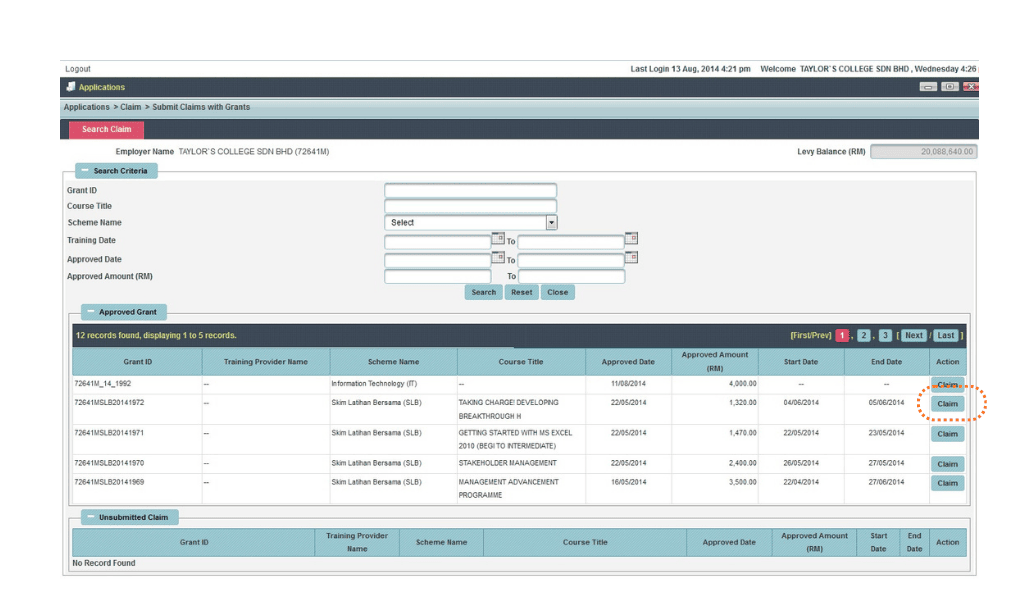Click the Applications icon in the title bar
This screenshot has height=600, width=1024.
[71, 86]
